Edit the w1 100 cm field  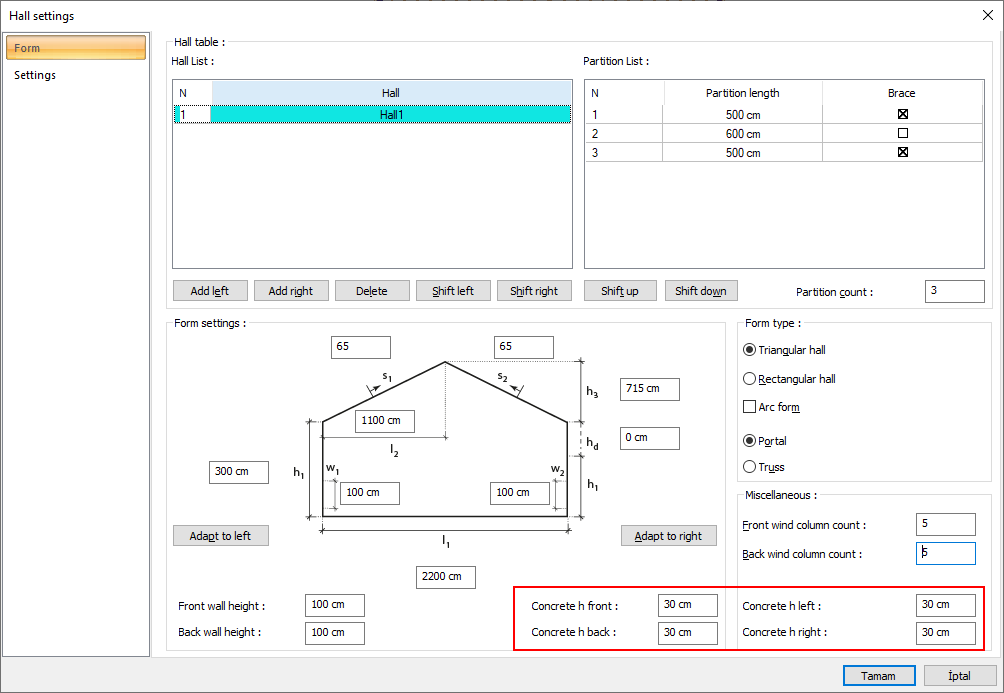[x=370, y=493]
